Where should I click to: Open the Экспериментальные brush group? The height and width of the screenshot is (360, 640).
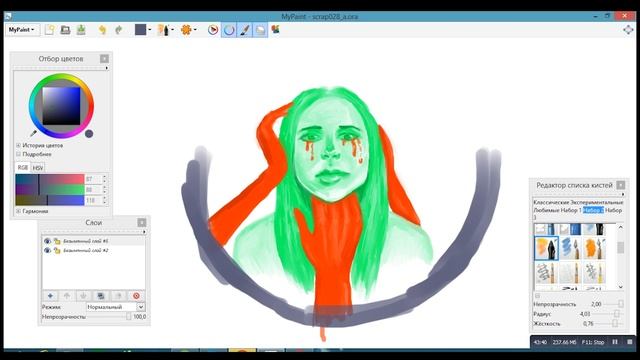(596, 202)
